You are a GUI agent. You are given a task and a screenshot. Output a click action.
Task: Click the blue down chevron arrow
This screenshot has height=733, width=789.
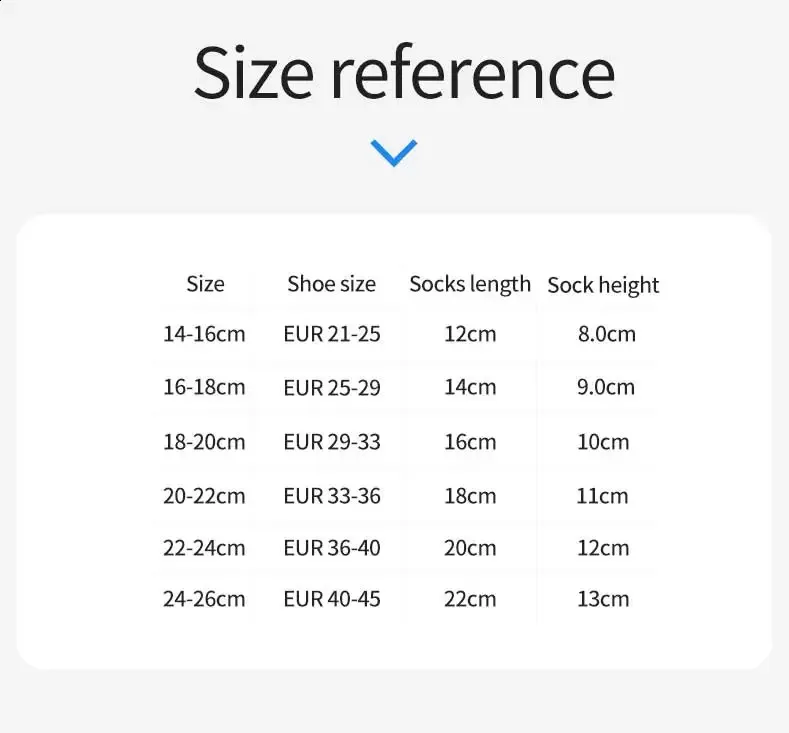click(x=393, y=153)
